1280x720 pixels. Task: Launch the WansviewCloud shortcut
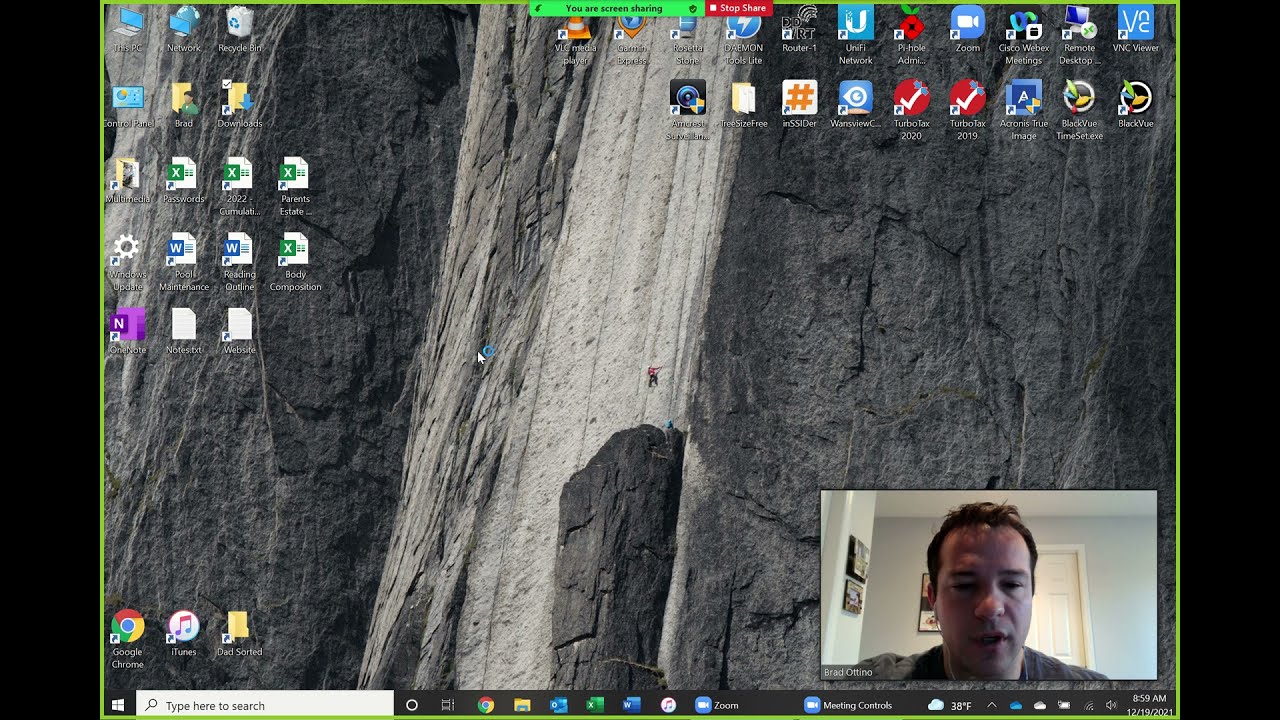[855, 105]
